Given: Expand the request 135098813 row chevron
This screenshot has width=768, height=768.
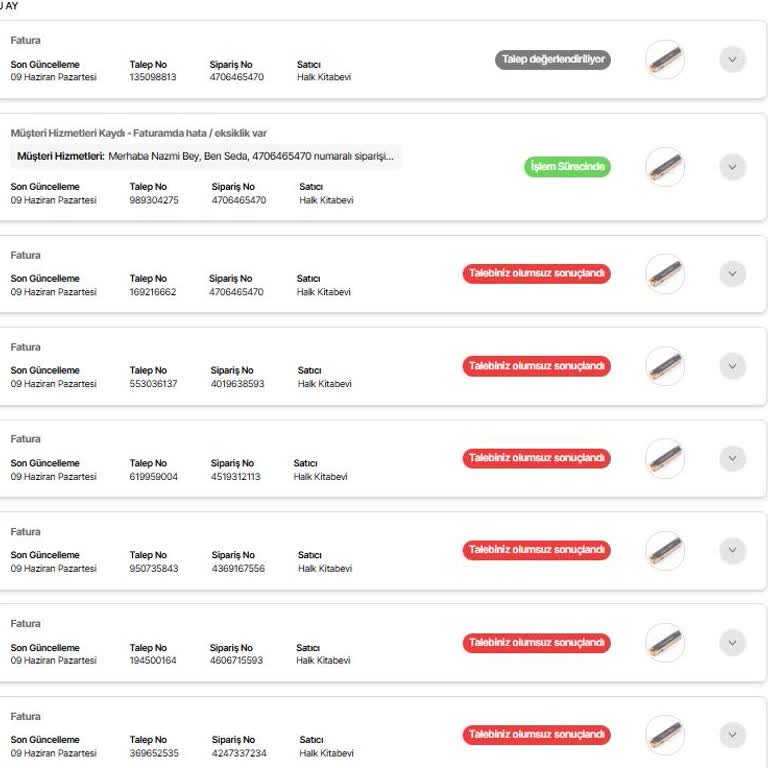Looking at the screenshot, I should [732, 59].
